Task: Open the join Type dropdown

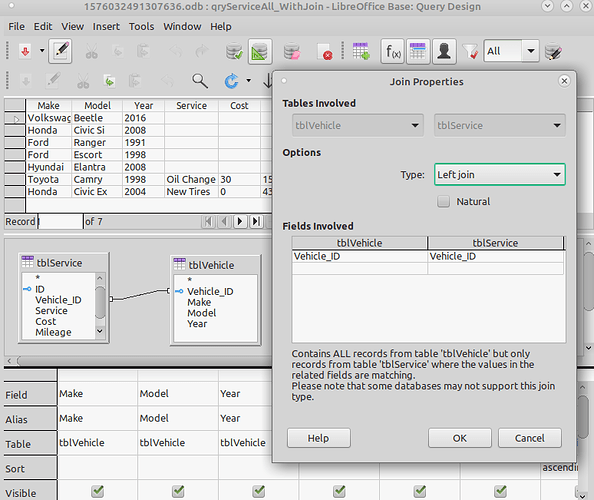Action: (x=500, y=175)
